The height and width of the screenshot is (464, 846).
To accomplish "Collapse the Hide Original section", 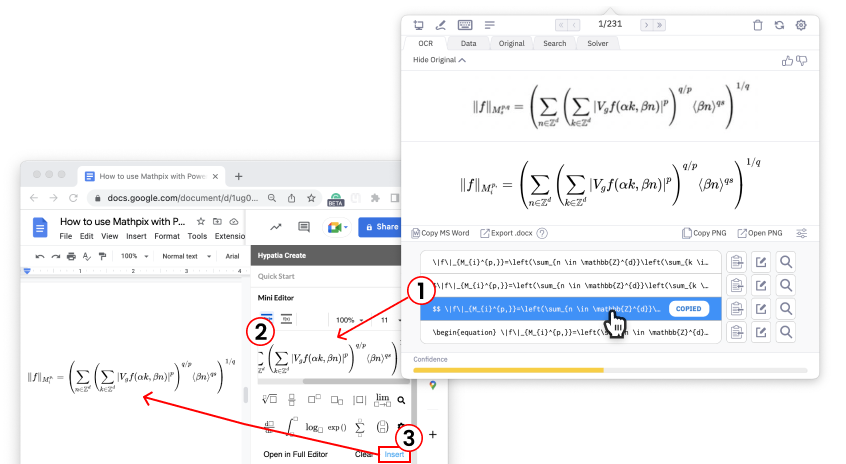I will (439, 60).
